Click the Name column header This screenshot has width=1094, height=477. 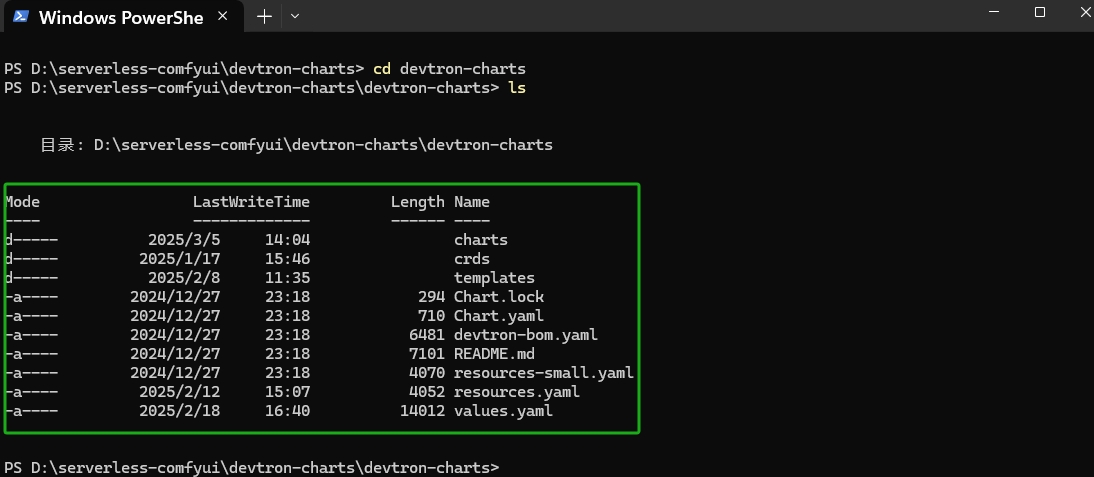(x=471, y=202)
